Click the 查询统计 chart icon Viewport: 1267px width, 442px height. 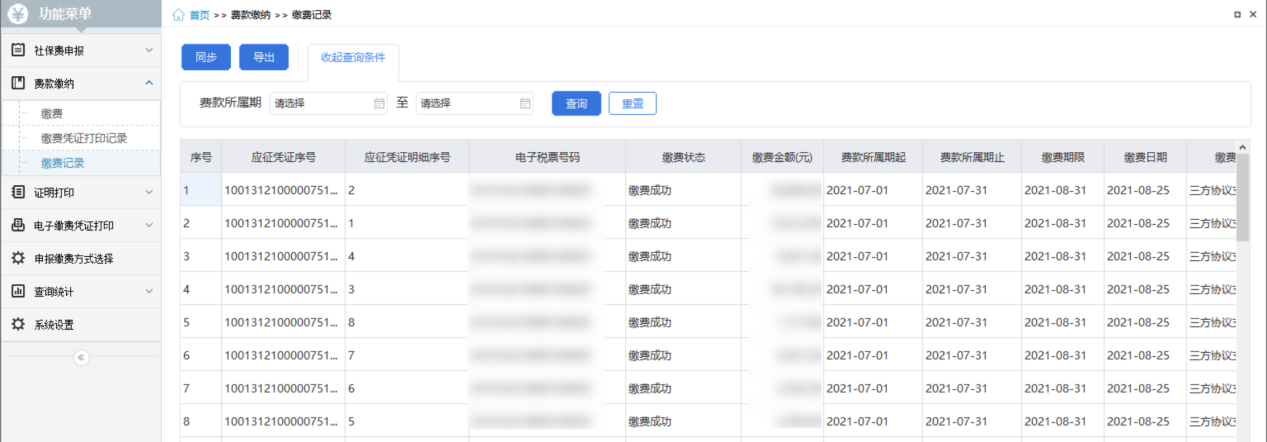(18, 292)
